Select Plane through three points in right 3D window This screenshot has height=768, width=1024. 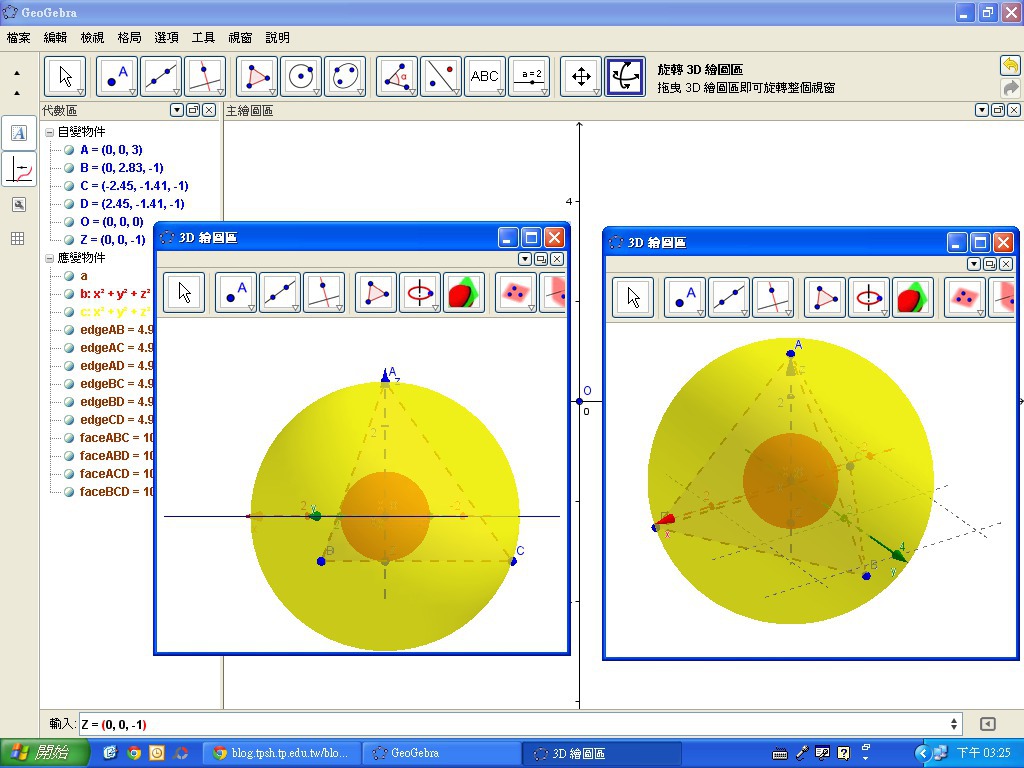coord(965,298)
